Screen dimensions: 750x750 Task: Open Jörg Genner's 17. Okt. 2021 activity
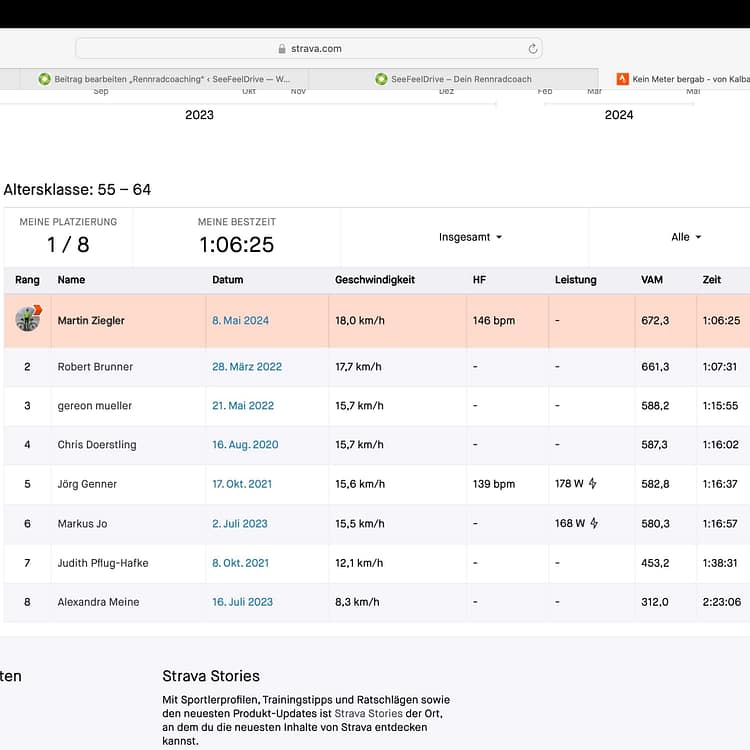point(241,484)
